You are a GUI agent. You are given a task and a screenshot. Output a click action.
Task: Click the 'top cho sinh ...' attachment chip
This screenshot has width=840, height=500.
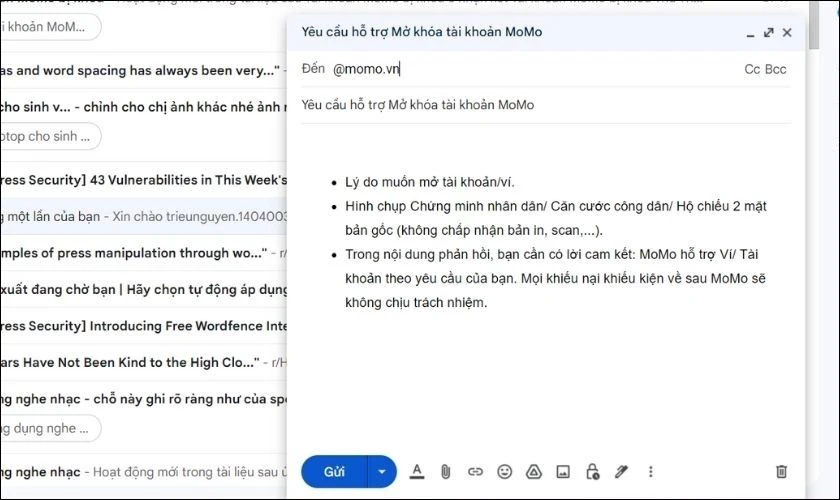click(x=49, y=136)
